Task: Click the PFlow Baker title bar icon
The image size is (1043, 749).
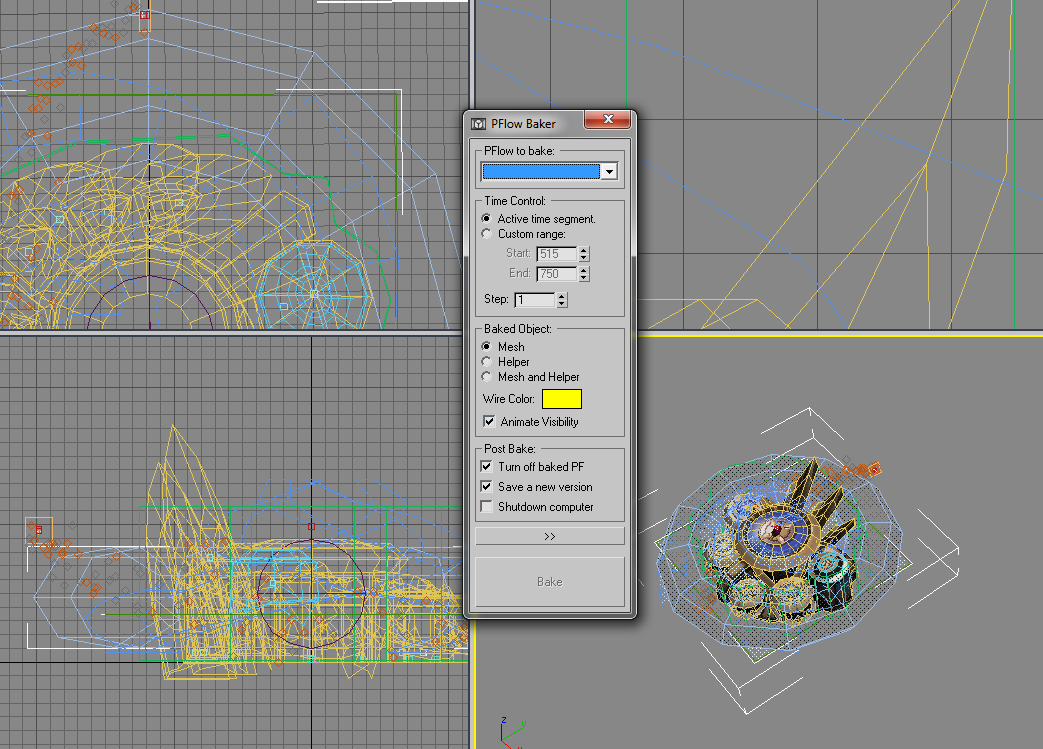Action: coord(478,124)
